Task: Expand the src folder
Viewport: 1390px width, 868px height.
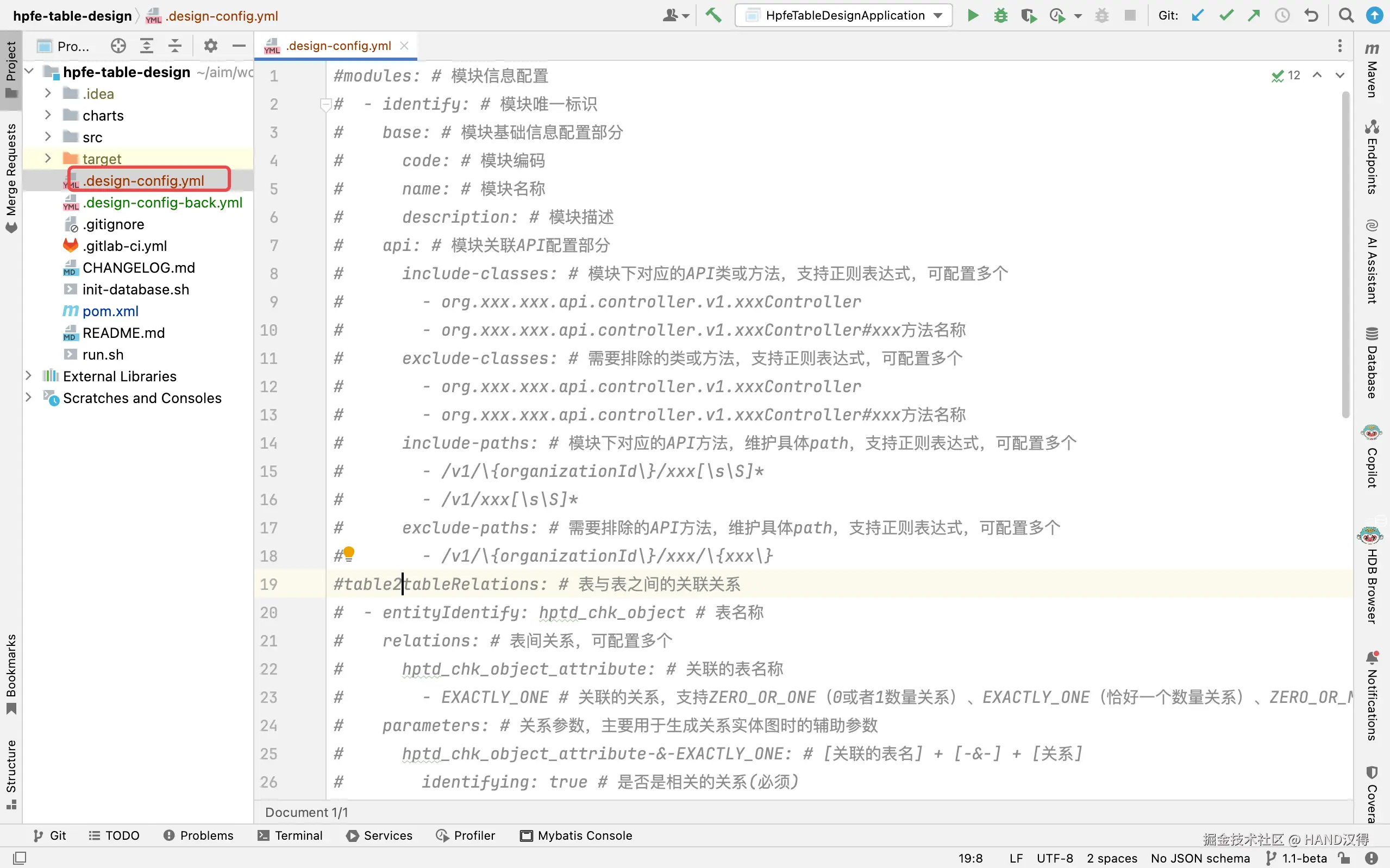Action: (48, 137)
